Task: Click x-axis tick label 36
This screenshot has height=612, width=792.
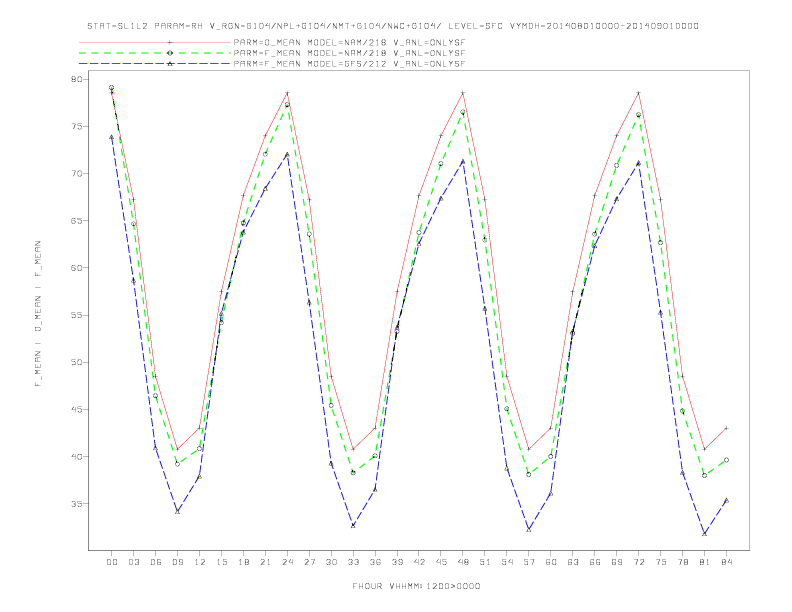Action: 375,562
